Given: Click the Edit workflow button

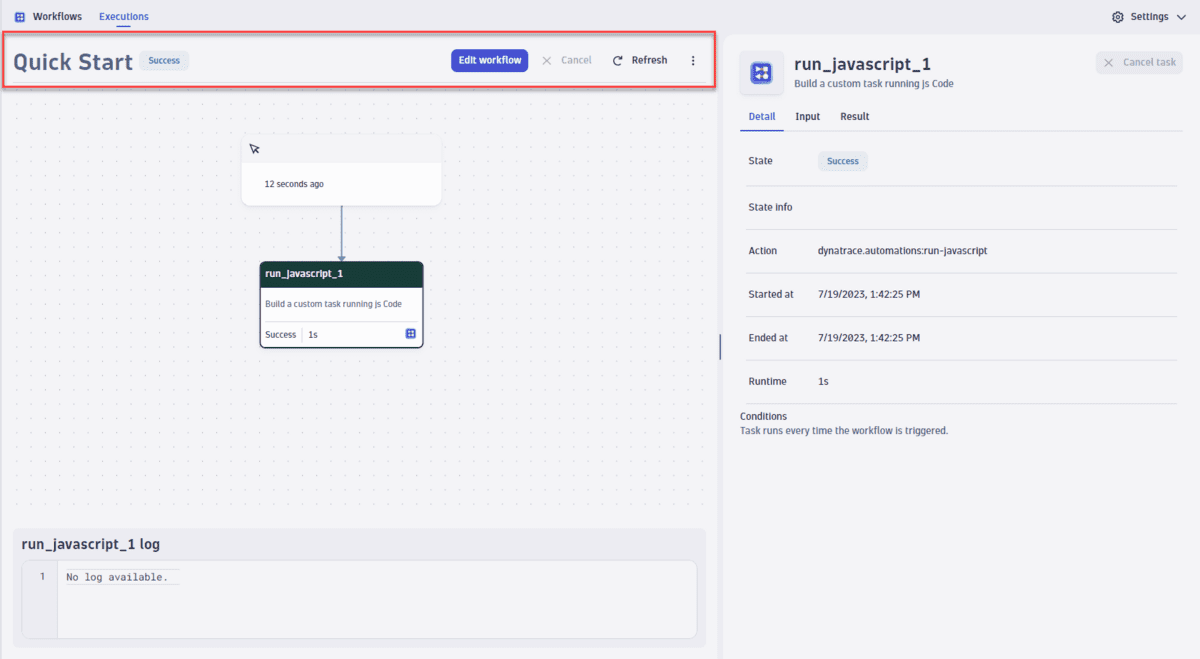Looking at the screenshot, I should point(489,60).
